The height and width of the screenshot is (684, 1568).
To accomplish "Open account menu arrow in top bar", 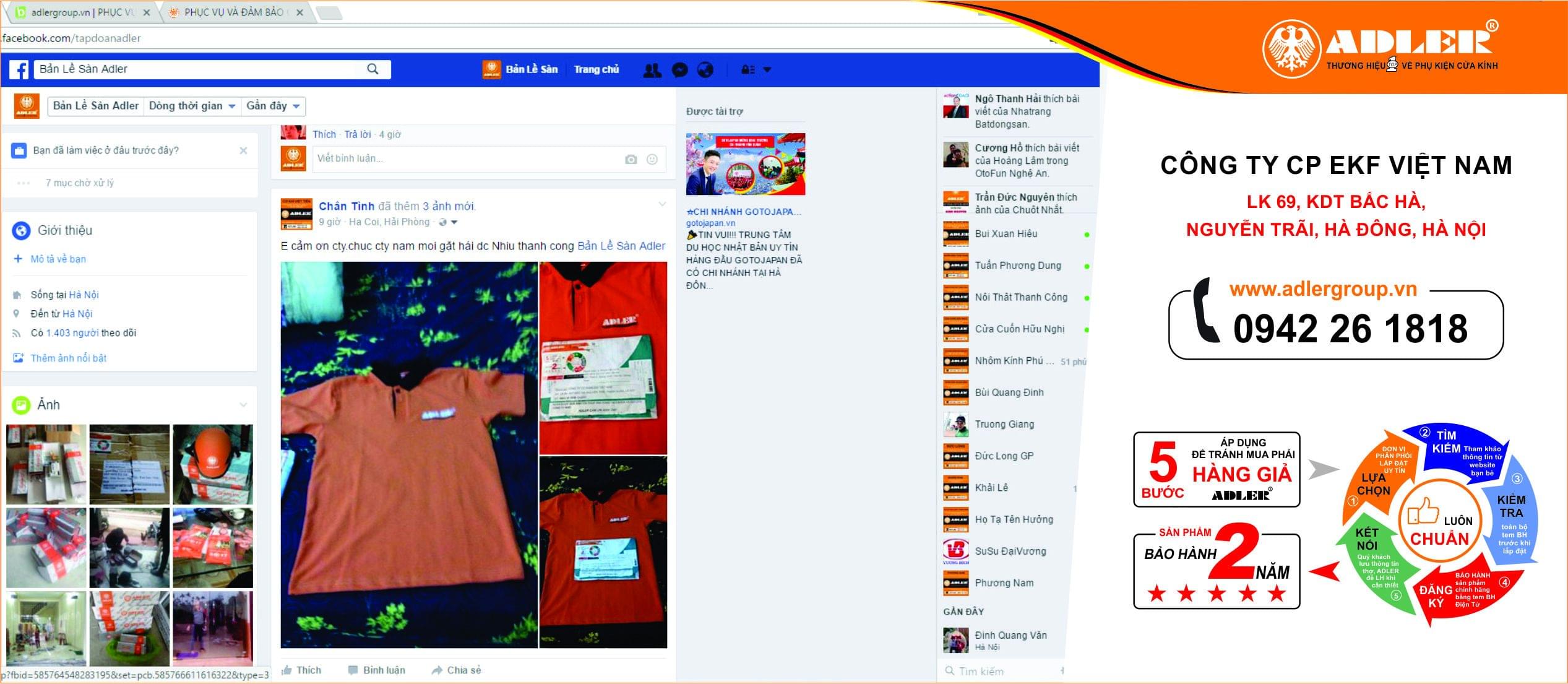I will [x=767, y=70].
